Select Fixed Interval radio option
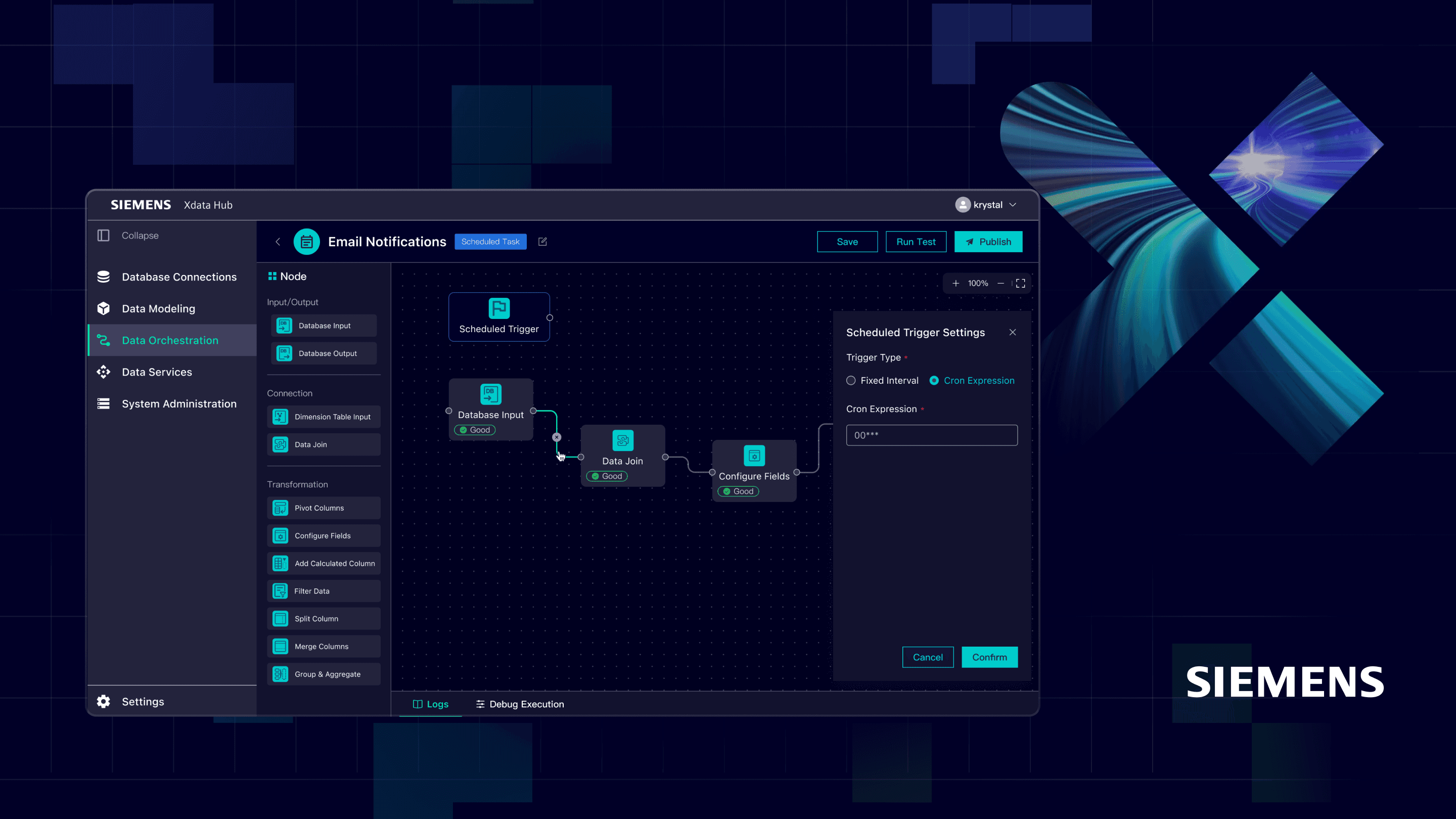Viewport: 1456px width, 819px height. (851, 380)
